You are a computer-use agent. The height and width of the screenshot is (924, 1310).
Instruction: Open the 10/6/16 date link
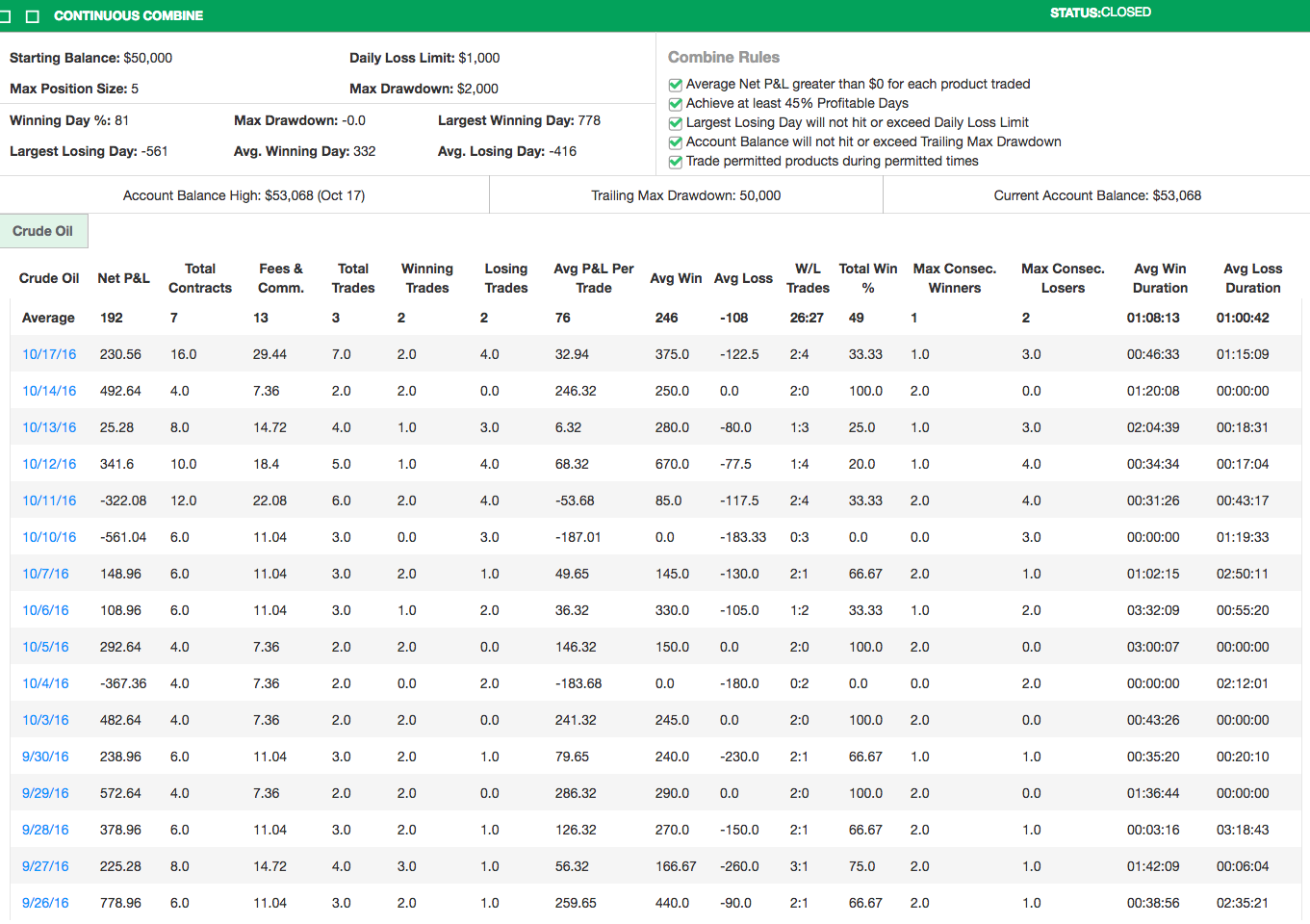pyautogui.click(x=45, y=610)
